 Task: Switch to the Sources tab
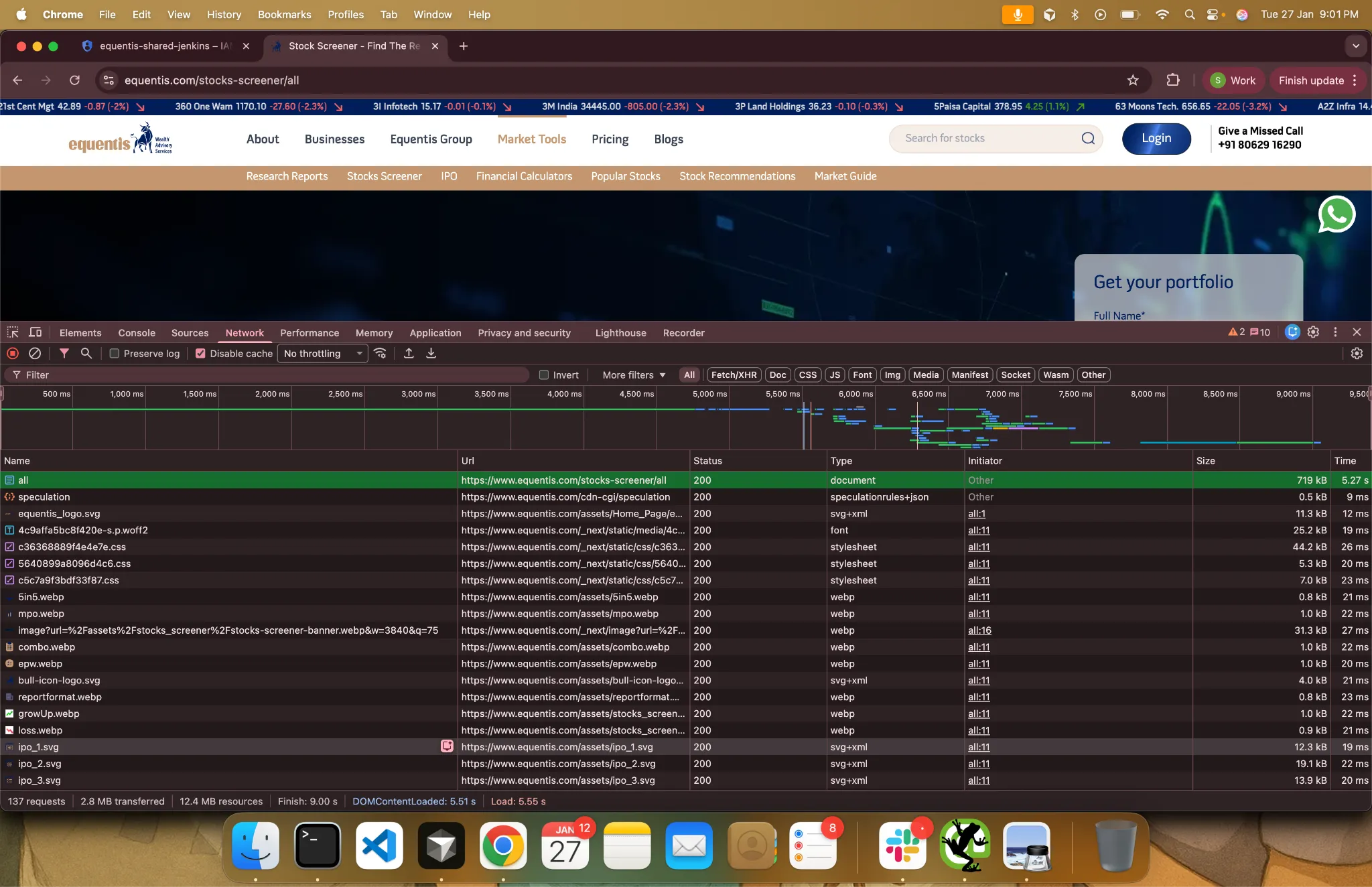tap(190, 333)
